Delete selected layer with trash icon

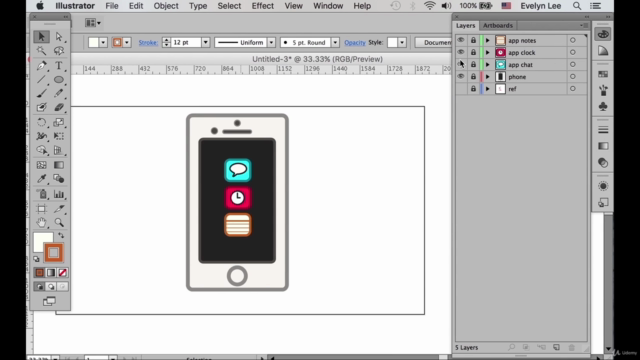coord(571,347)
